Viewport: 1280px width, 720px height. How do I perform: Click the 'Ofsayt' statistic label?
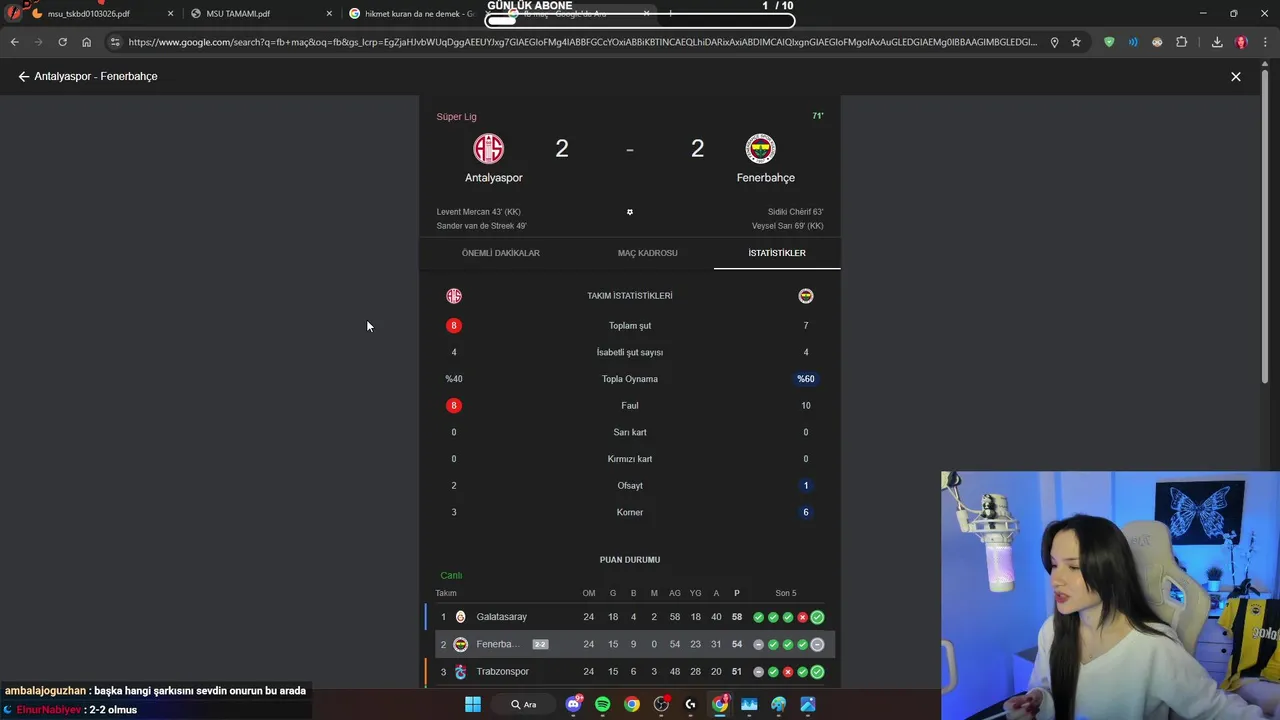(x=630, y=486)
